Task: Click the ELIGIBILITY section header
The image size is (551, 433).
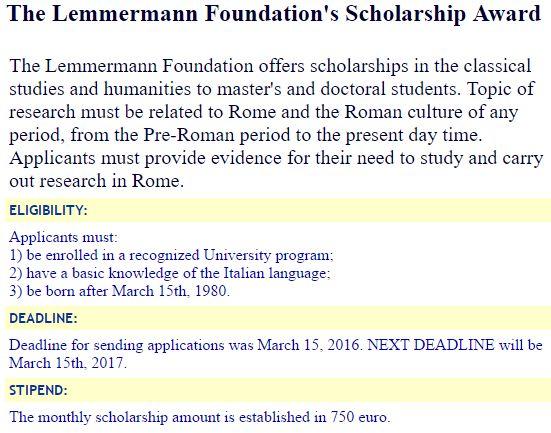Action: [48, 210]
